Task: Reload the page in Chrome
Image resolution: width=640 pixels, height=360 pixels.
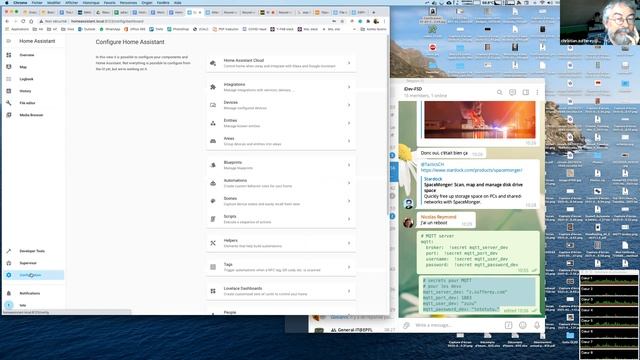Action: pyautogui.click(x=23, y=21)
